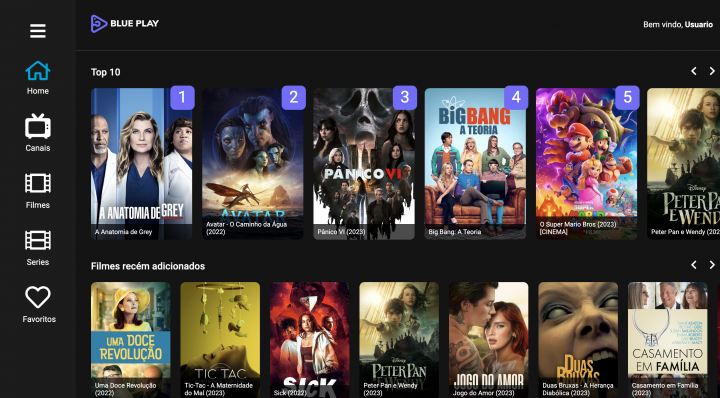Show next Top 10 items arrow
Image resolution: width=720 pixels, height=398 pixels.
click(x=712, y=71)
